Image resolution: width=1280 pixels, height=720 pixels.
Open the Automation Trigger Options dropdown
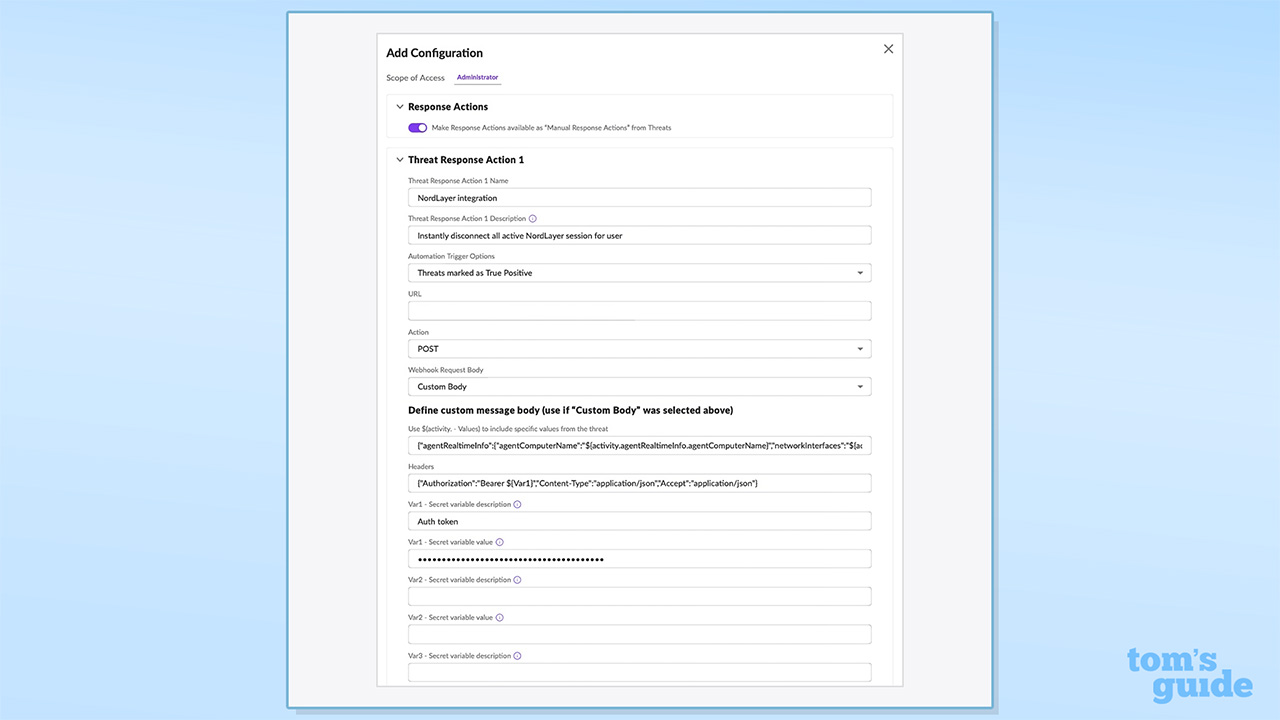point(639,273)
